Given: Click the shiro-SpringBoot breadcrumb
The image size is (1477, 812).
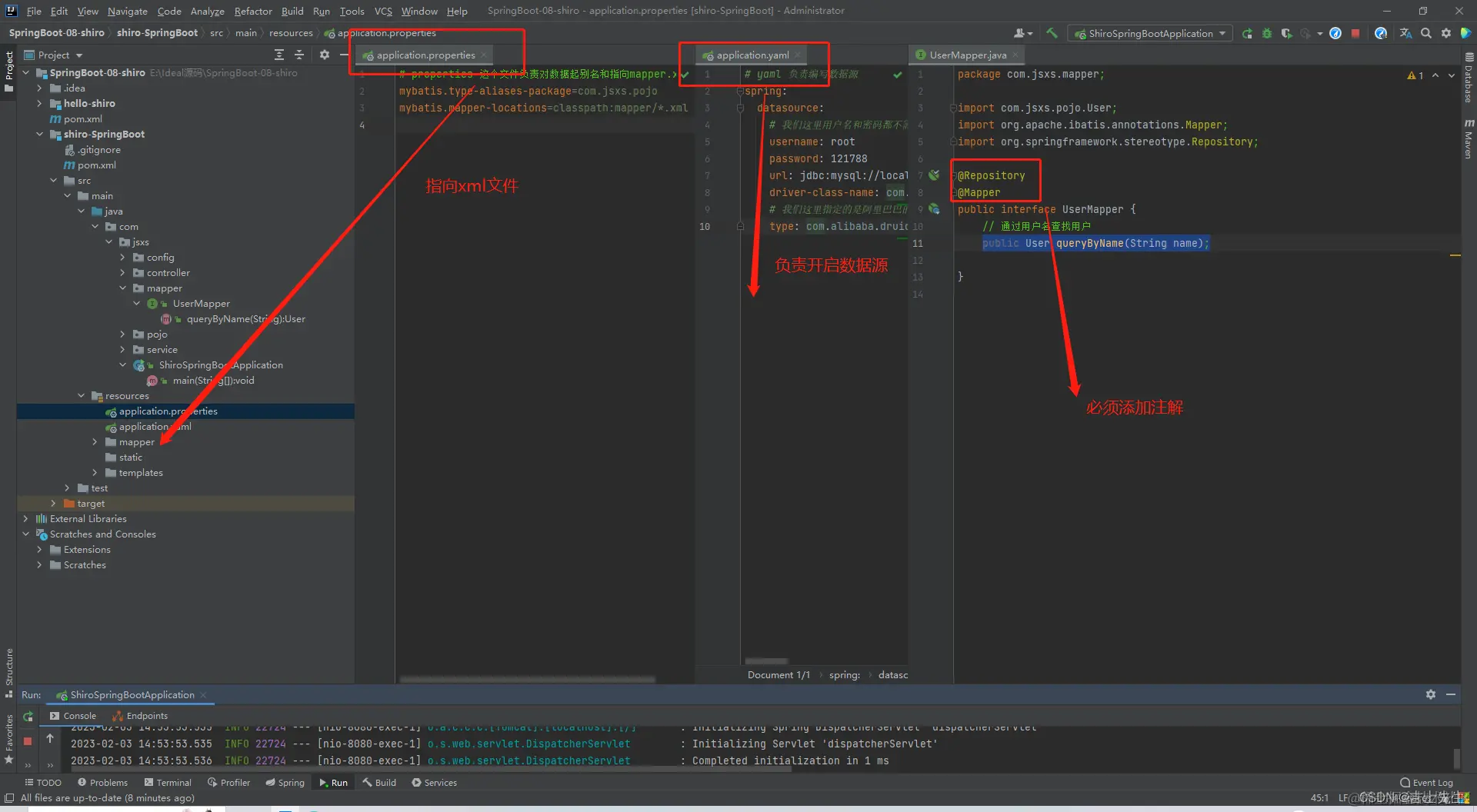Looking at the screenshot, I should pyautogui.click(x=157, y=33).
